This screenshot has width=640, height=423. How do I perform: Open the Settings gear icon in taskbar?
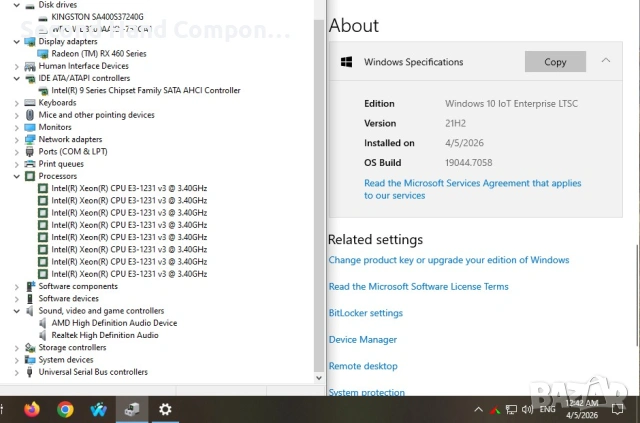click(x=165, y=409)
